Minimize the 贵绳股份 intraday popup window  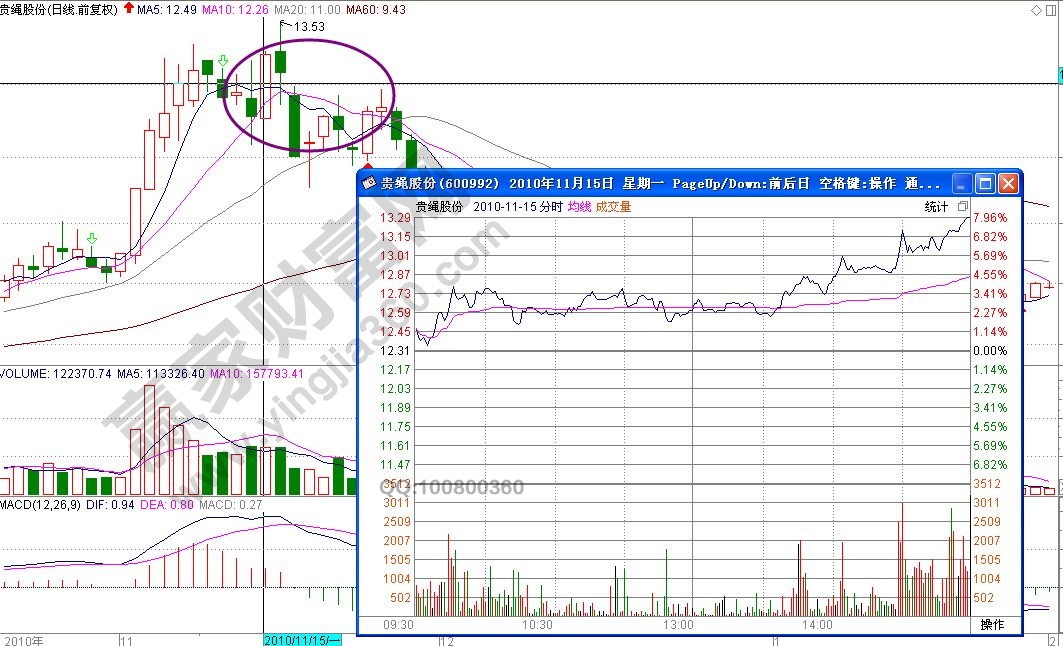[x=961, y=184]
